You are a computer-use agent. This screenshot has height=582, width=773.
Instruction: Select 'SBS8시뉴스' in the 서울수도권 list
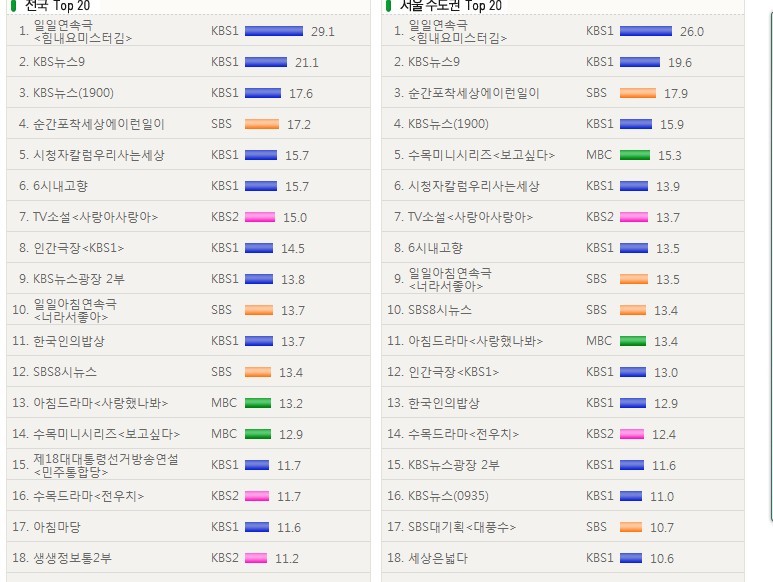[440, 310]
